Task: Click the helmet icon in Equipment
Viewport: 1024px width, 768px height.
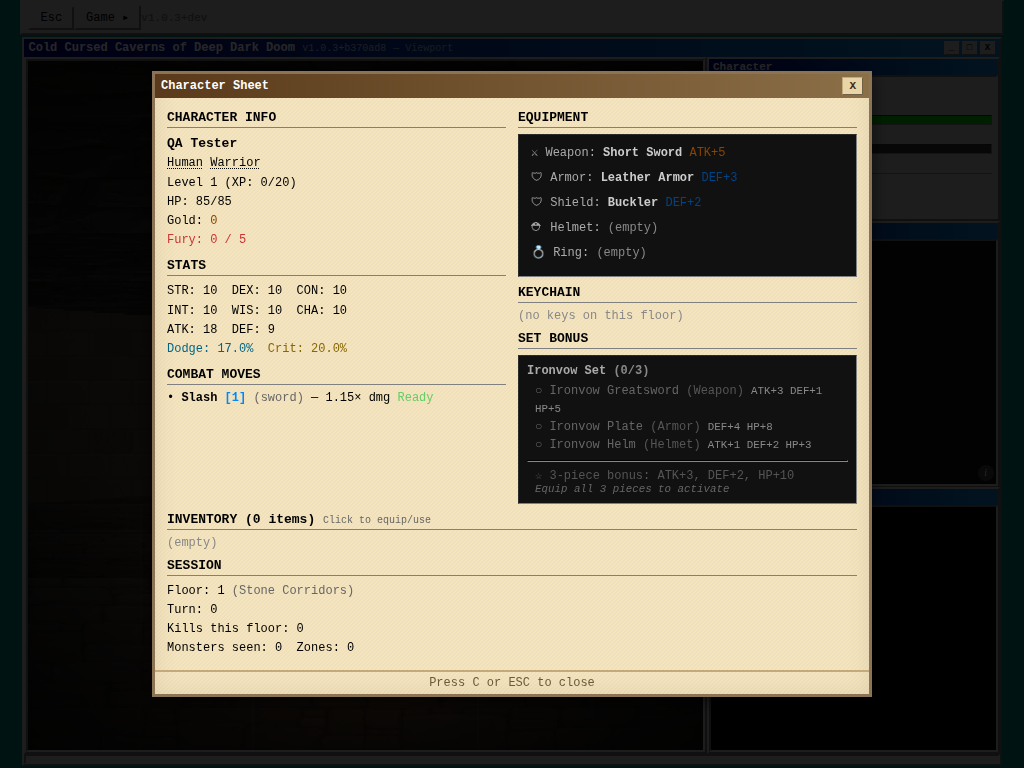Action: 536,227
